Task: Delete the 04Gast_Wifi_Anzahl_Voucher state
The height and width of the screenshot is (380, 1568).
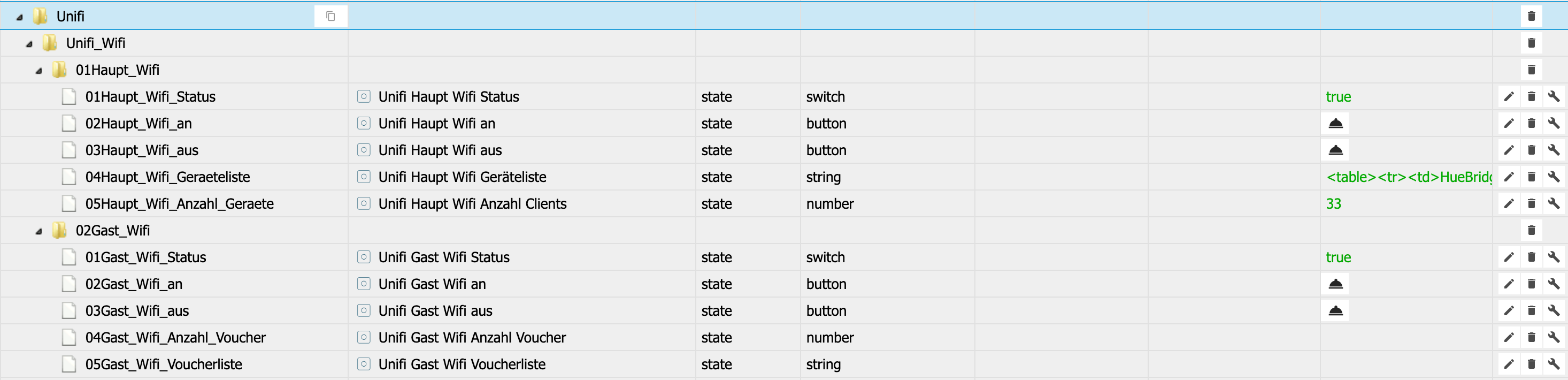Action: [1532, 337]
